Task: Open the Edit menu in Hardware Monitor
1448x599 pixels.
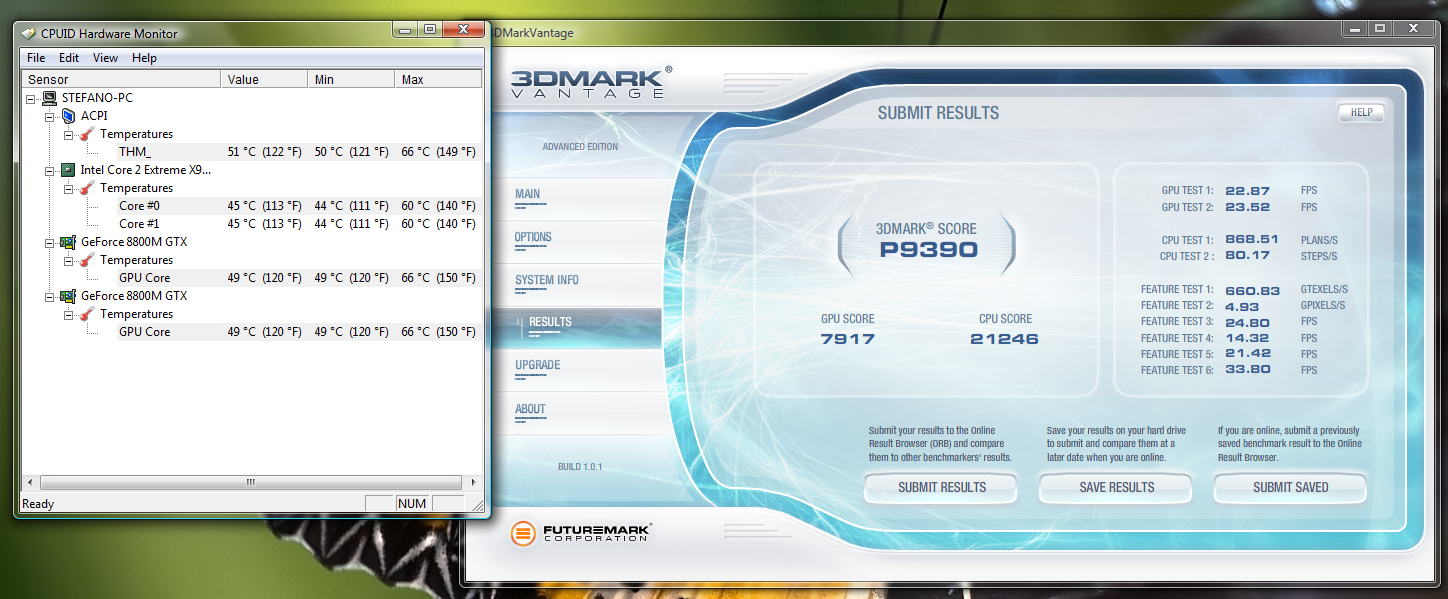Action: (69, 58)
